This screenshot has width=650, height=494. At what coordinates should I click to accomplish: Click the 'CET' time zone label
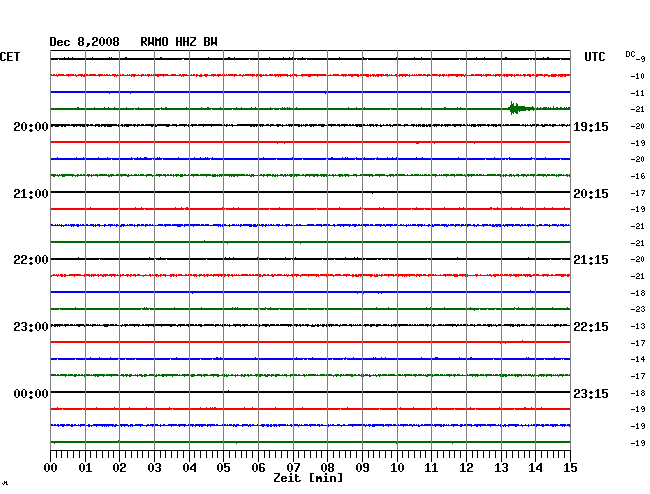10,57
